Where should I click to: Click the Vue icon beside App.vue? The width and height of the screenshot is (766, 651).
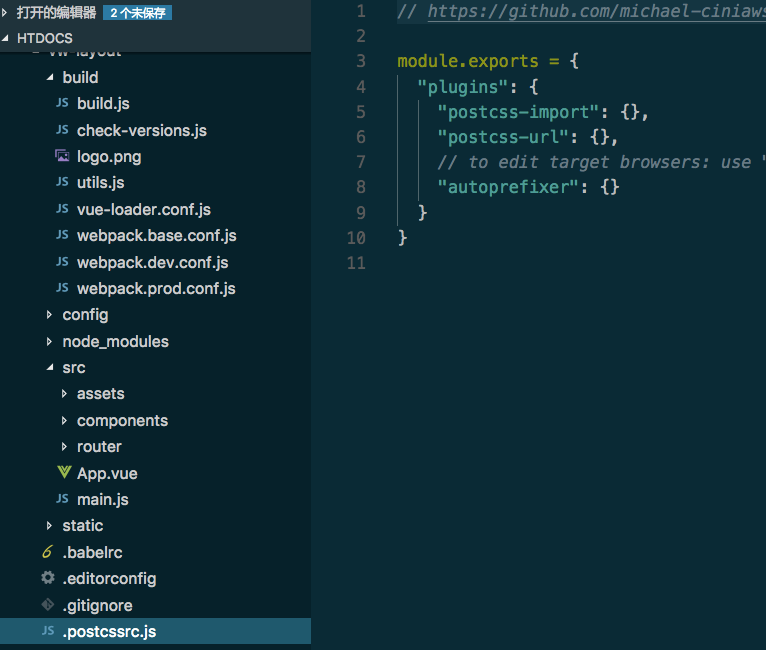[64, 472]
